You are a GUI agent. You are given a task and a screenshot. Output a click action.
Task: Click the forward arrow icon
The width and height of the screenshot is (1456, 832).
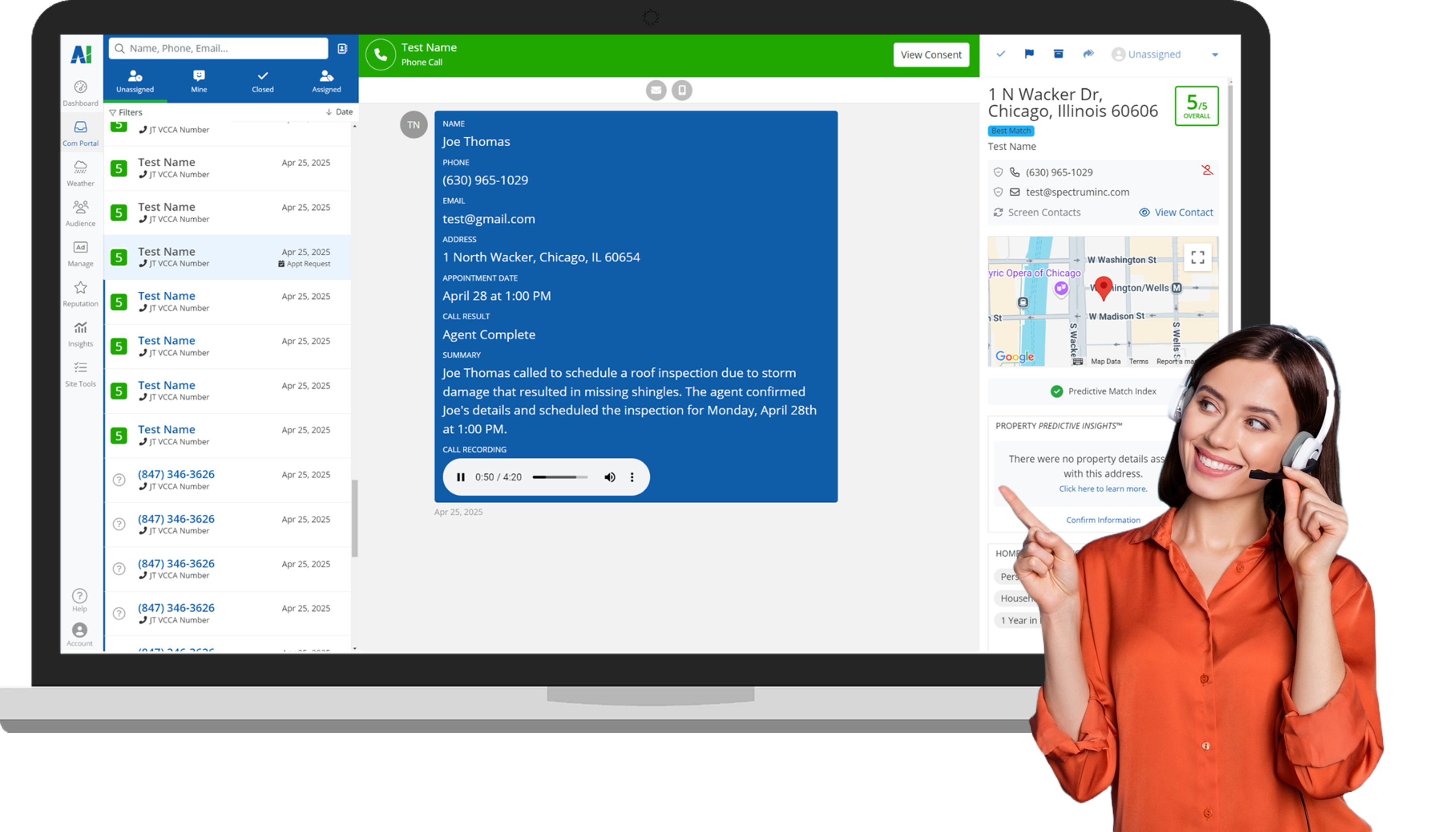1088,54
